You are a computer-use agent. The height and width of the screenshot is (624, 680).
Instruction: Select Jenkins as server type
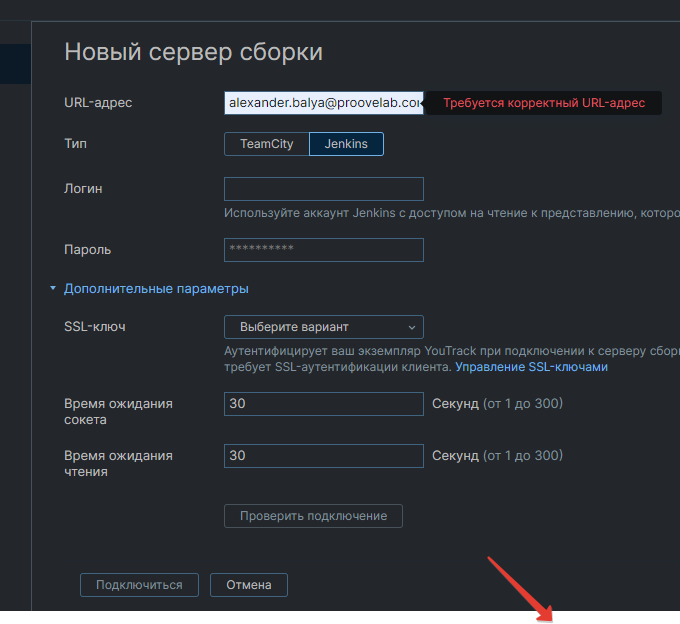(346, 144)
